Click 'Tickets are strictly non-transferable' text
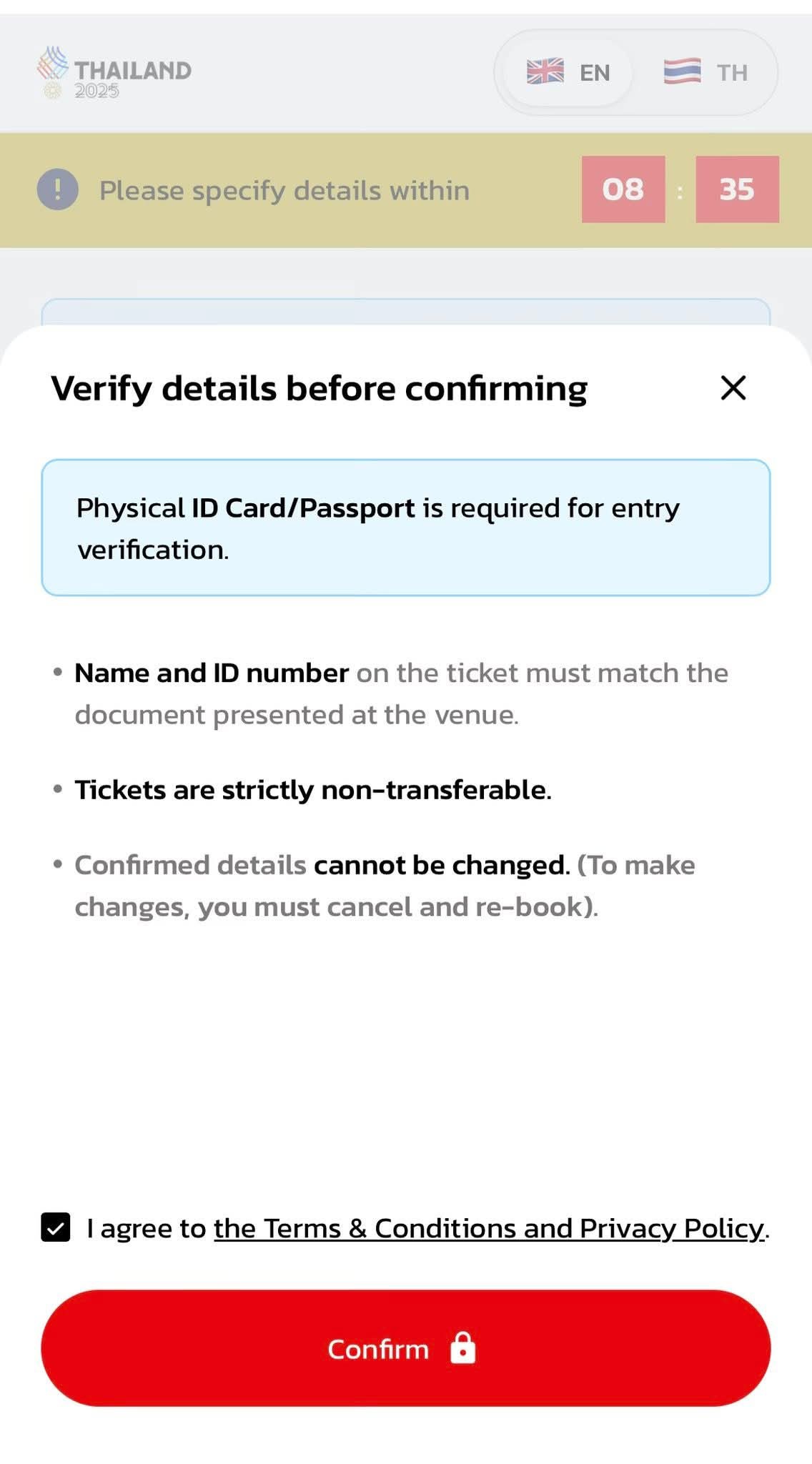 pyautogui.click(x=313, y=790)
